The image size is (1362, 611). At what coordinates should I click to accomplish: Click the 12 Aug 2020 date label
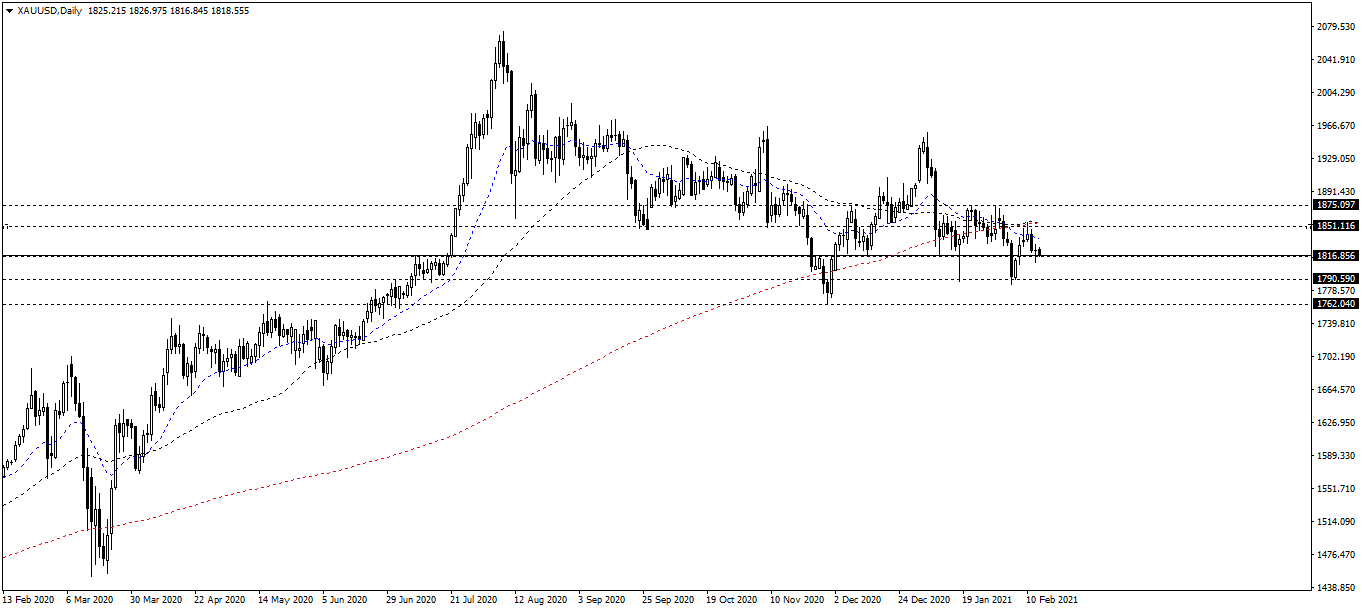[x=540, y=601]
